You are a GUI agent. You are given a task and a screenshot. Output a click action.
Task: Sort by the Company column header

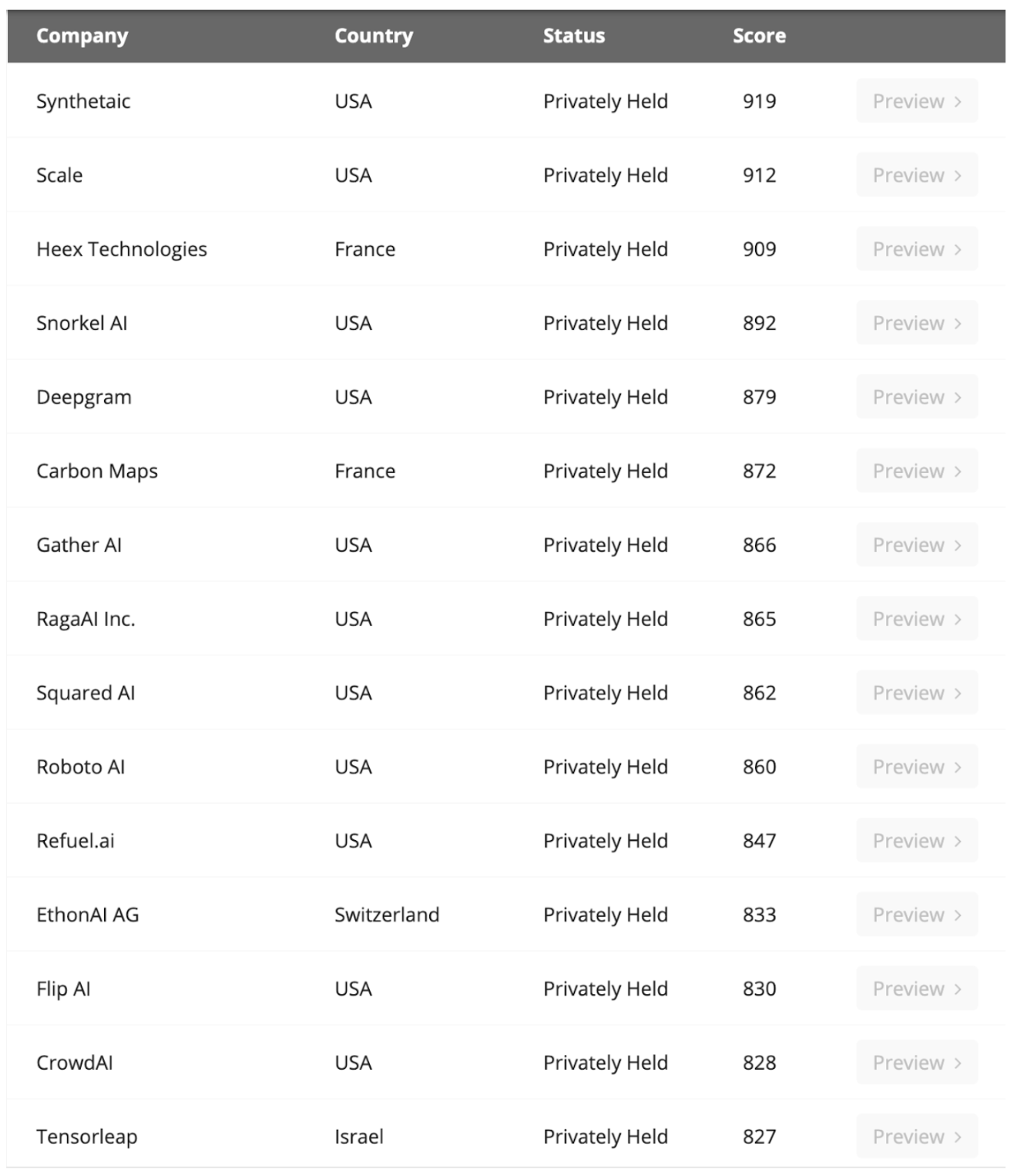[82, 35]
